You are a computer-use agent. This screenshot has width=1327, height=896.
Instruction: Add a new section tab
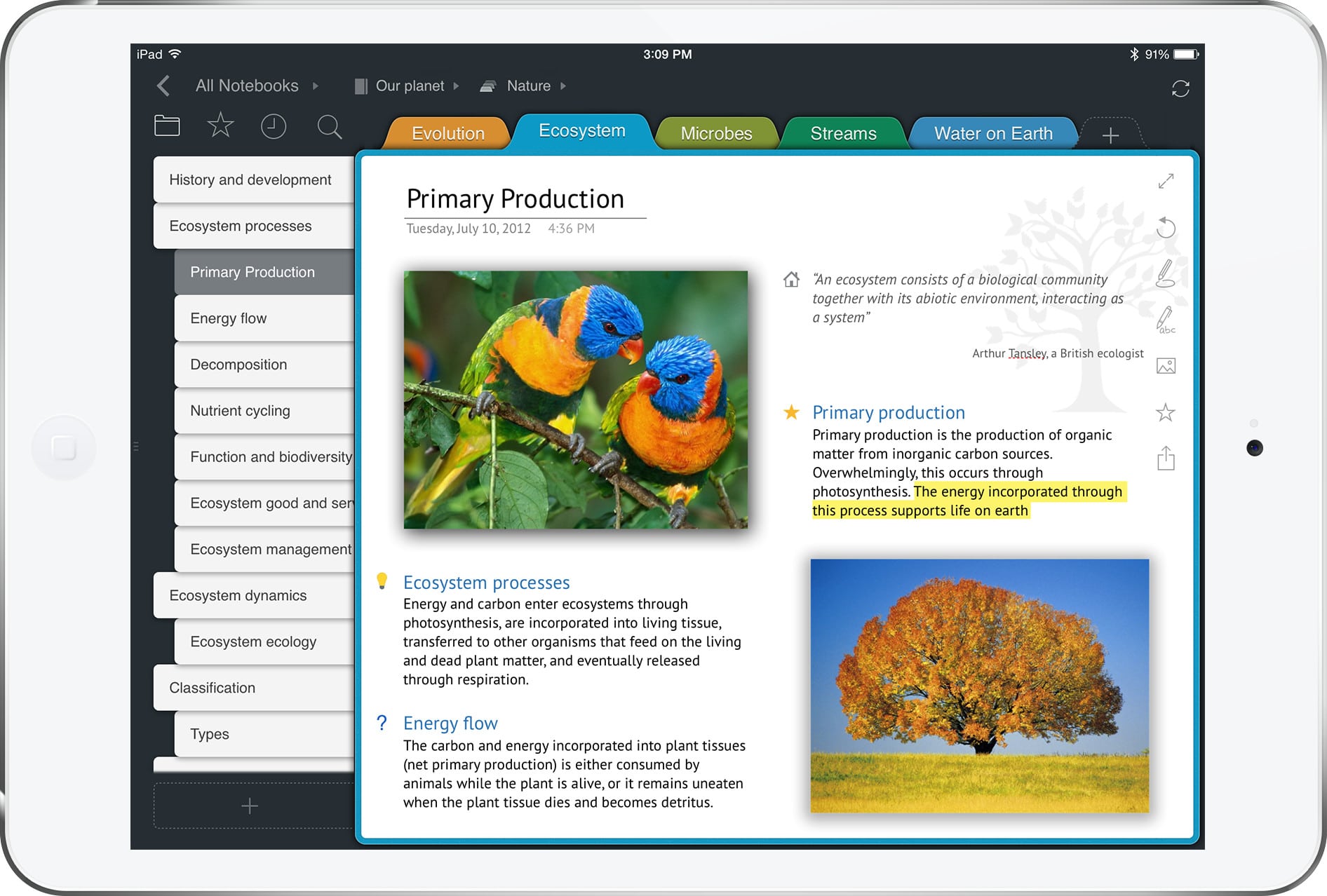(1110, 135)
